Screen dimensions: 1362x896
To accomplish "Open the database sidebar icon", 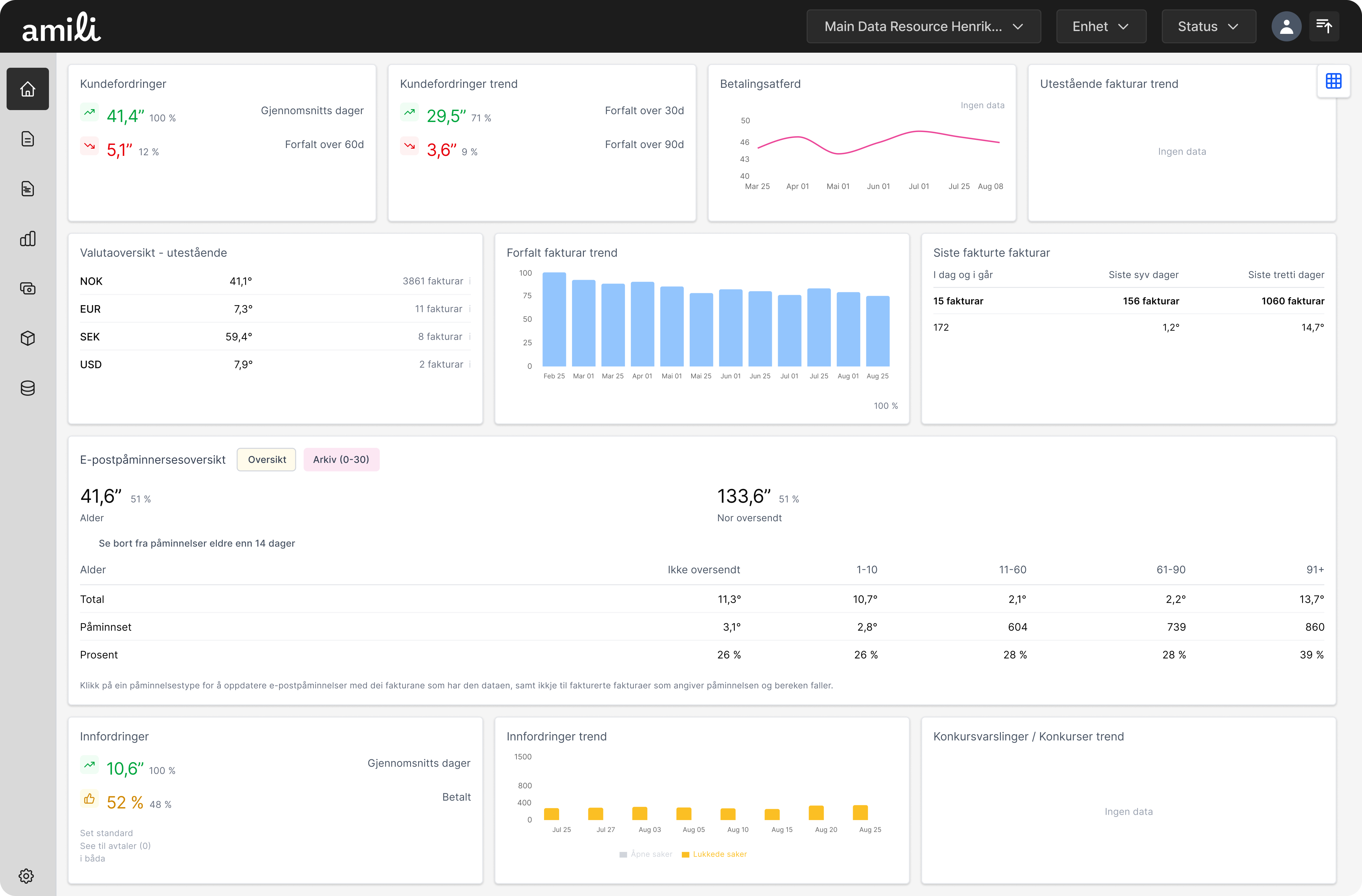I will 28,388.
